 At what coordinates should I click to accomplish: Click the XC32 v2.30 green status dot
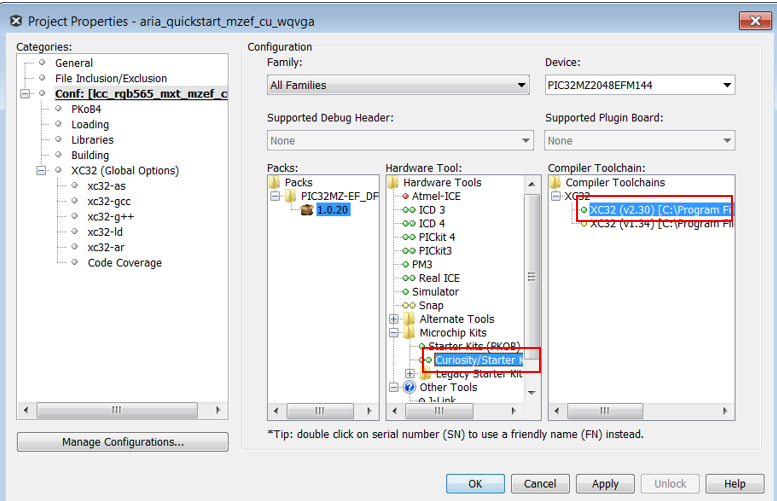[x=584, y=210]
